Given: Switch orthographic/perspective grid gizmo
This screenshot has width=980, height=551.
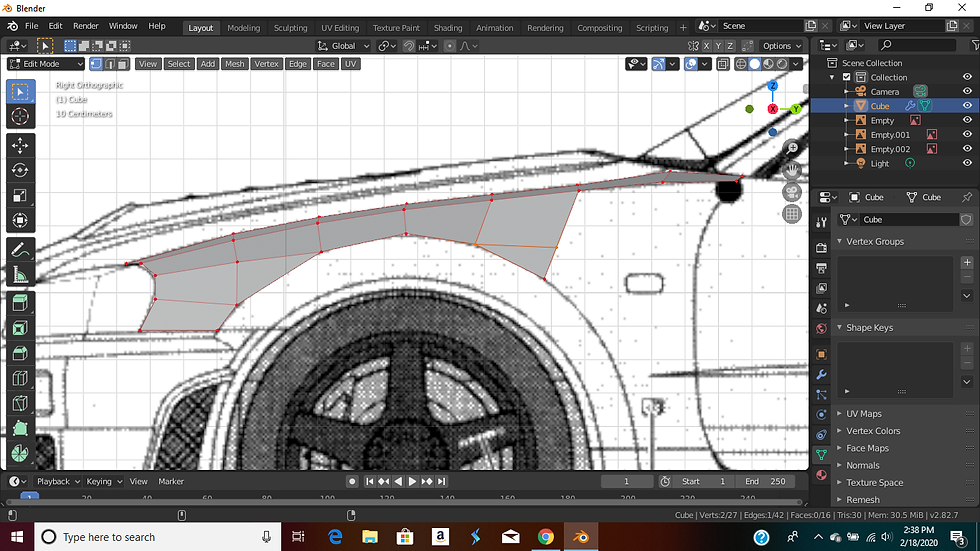Looking at the screenshot, I should click(x=792, y=214).
